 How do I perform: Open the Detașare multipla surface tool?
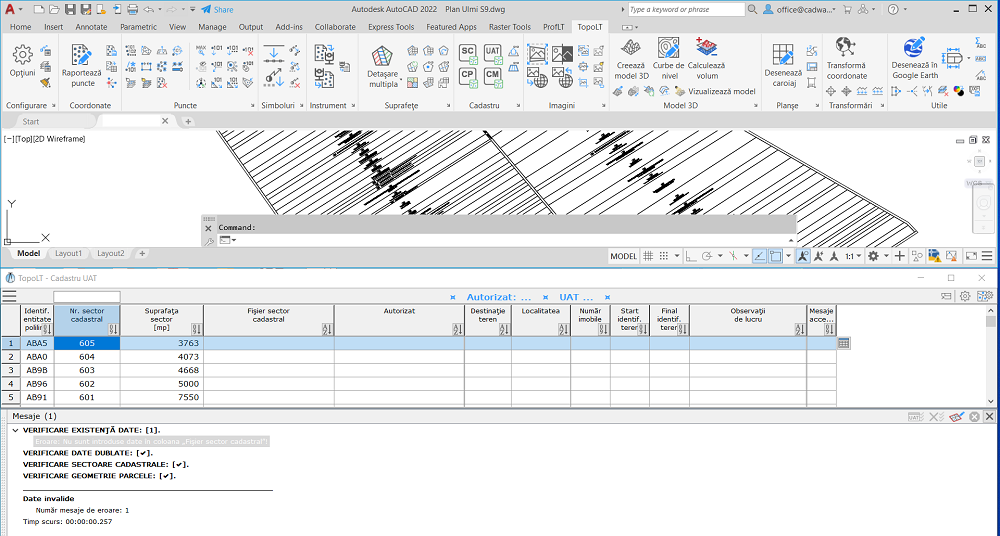click(383, 67)
